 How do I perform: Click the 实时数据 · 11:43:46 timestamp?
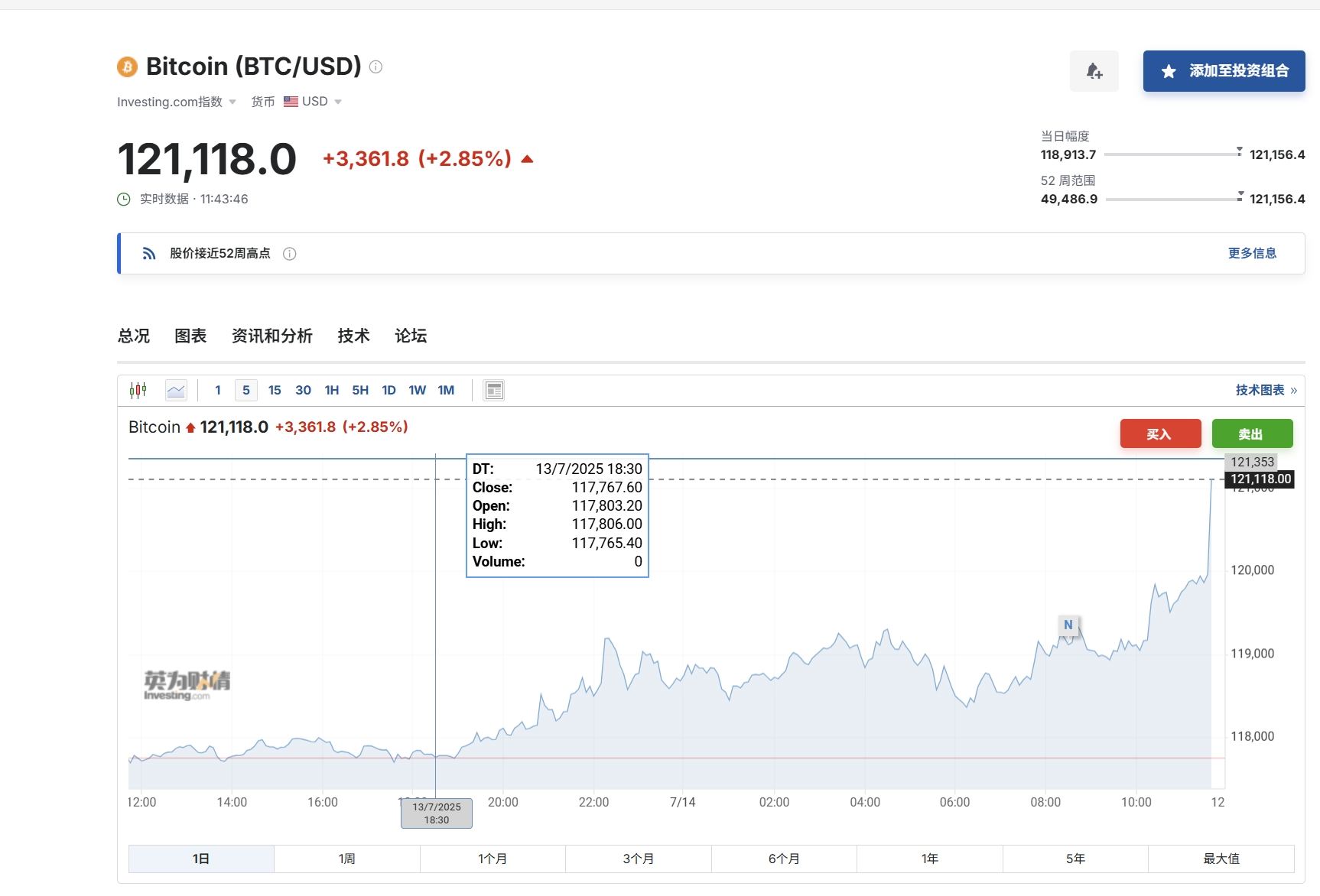click(193, 200)
